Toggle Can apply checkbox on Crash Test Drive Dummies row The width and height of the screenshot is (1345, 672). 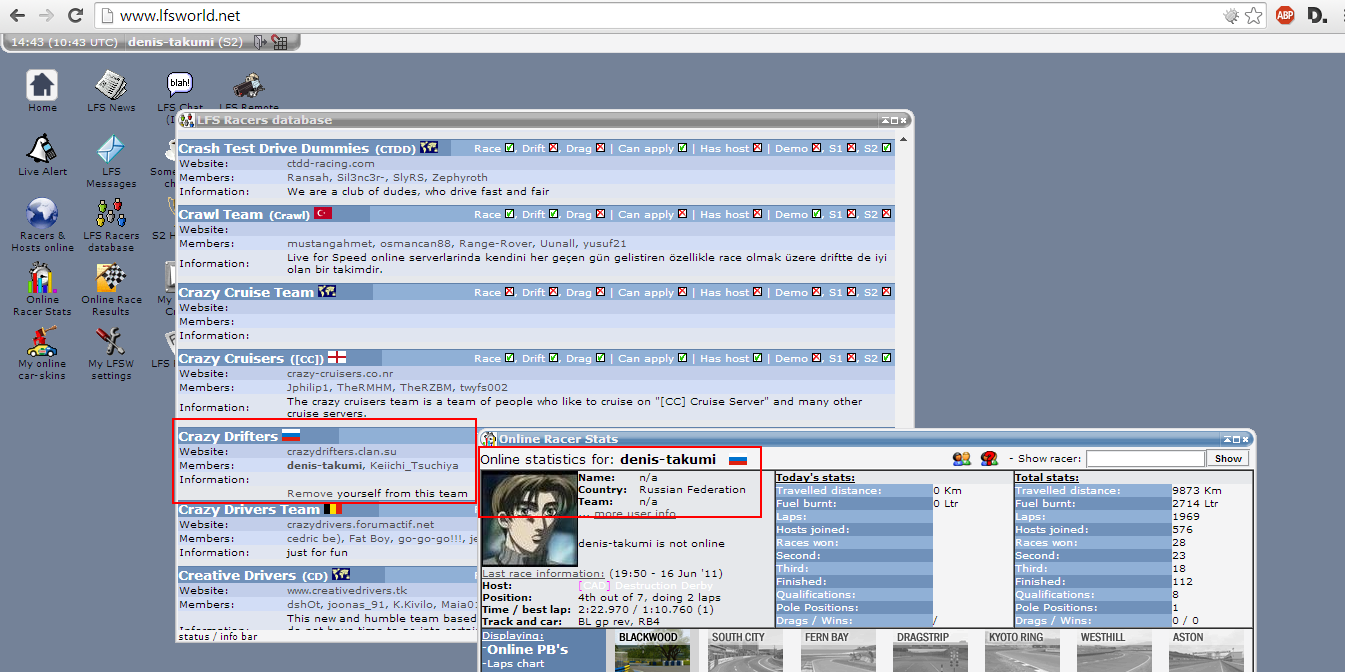(683, 148)
